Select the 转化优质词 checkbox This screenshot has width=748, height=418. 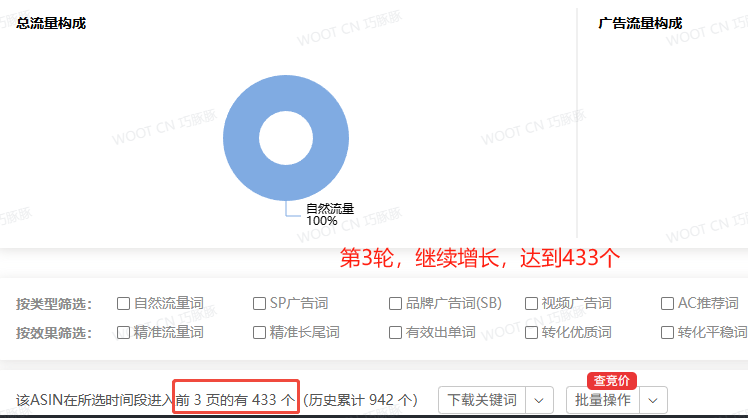pyautogui.click(x=531, y=332)
